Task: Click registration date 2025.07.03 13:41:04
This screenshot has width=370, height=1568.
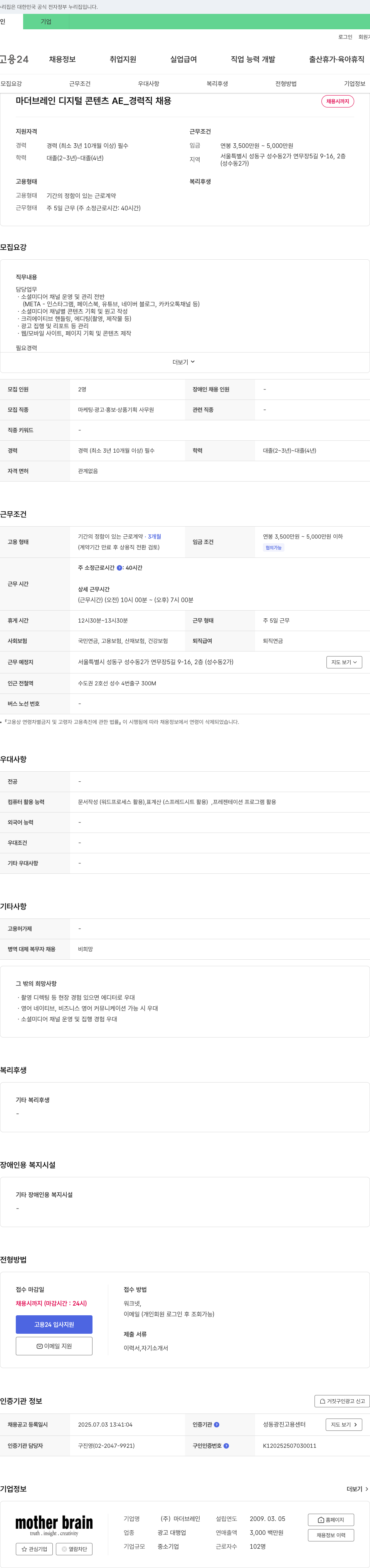Action: coord(105,1425)
